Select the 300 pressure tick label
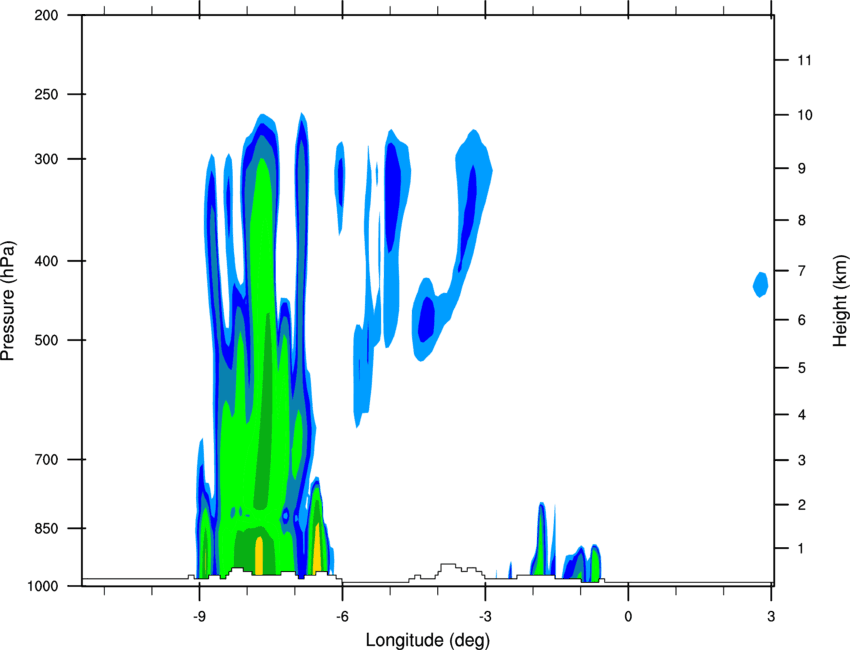This screenshot has height=650, width=850. [x=46, y=159]
